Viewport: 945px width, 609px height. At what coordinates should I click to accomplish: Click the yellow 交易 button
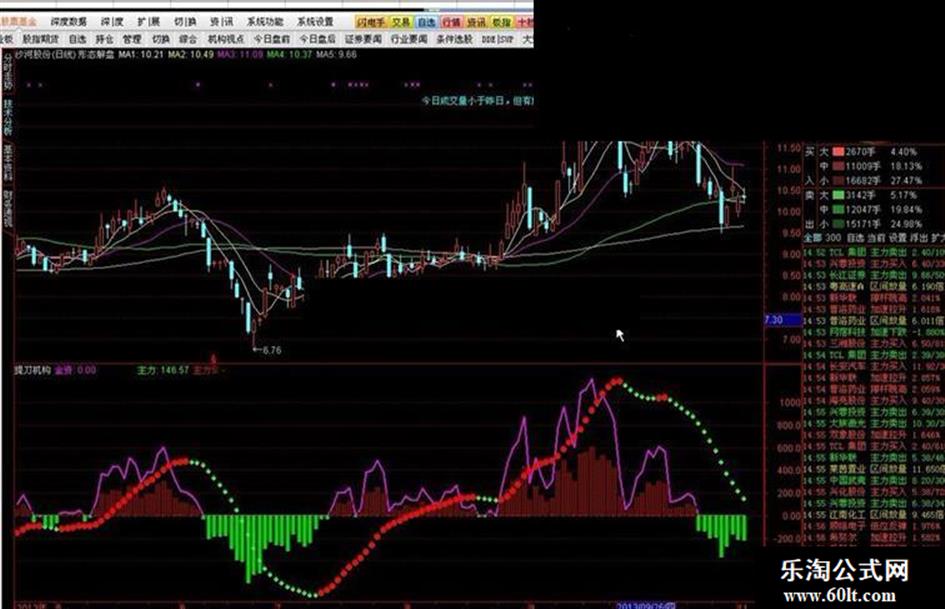tap(401, 23)
